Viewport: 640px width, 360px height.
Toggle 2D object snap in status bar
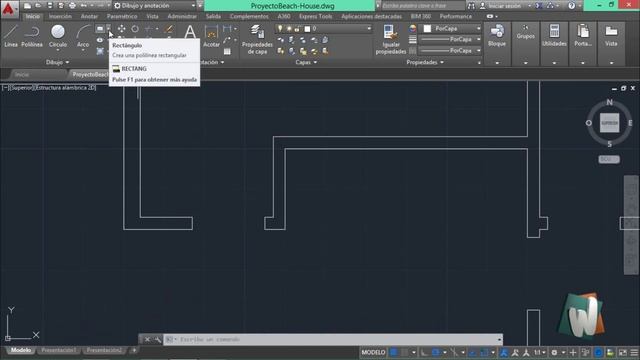click(484, 352)
